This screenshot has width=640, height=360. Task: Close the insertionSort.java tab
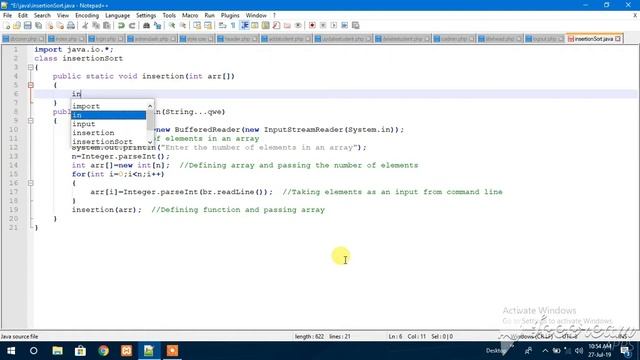click(x=618, y=39)
